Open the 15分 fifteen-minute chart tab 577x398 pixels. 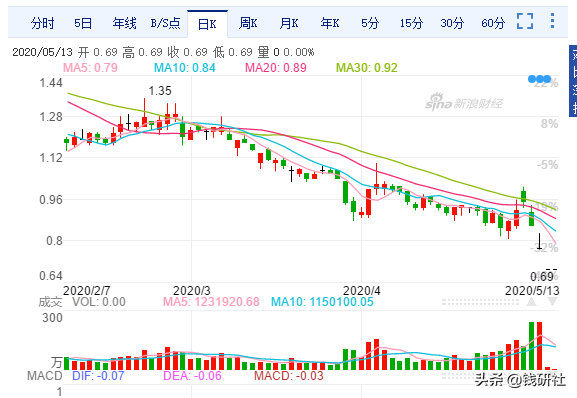click(x=411, y=24)
